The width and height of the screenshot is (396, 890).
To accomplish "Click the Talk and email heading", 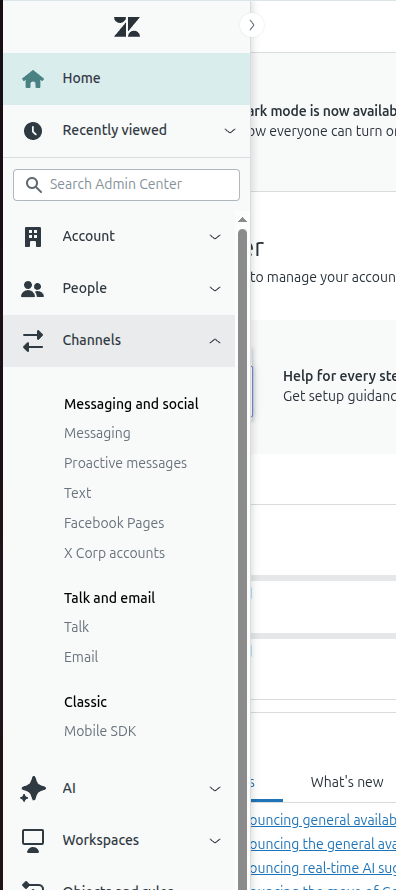I will [x=109, y=598].
